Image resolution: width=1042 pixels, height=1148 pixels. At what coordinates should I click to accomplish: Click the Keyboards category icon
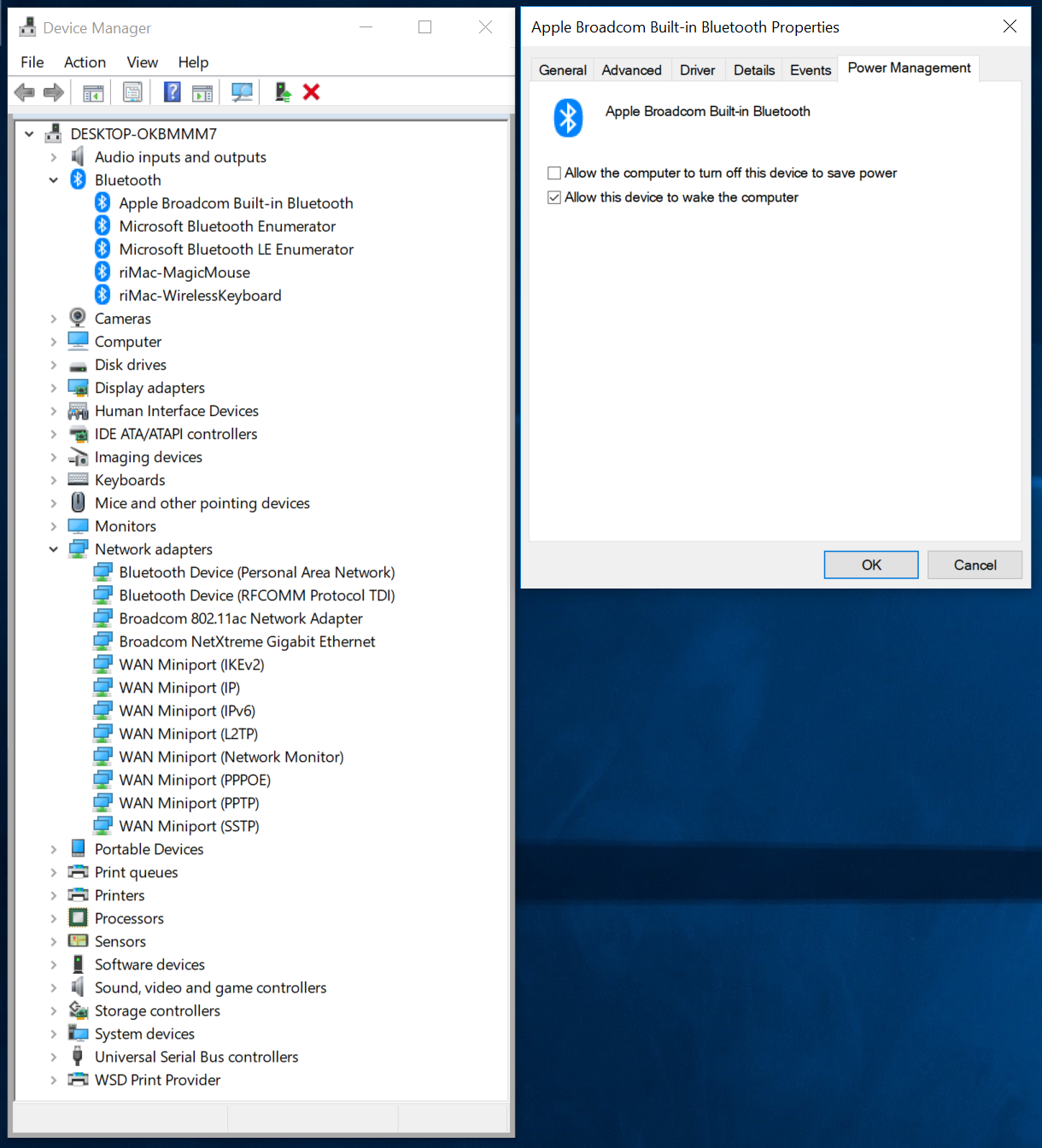(78, 479)
